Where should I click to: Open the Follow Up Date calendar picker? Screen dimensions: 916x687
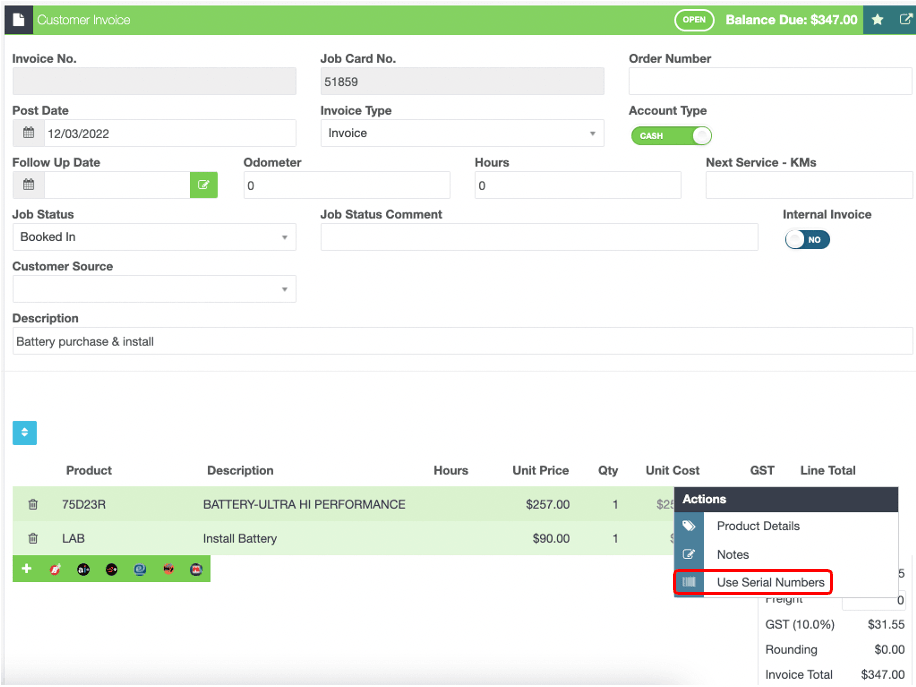(x=28, y=185)
